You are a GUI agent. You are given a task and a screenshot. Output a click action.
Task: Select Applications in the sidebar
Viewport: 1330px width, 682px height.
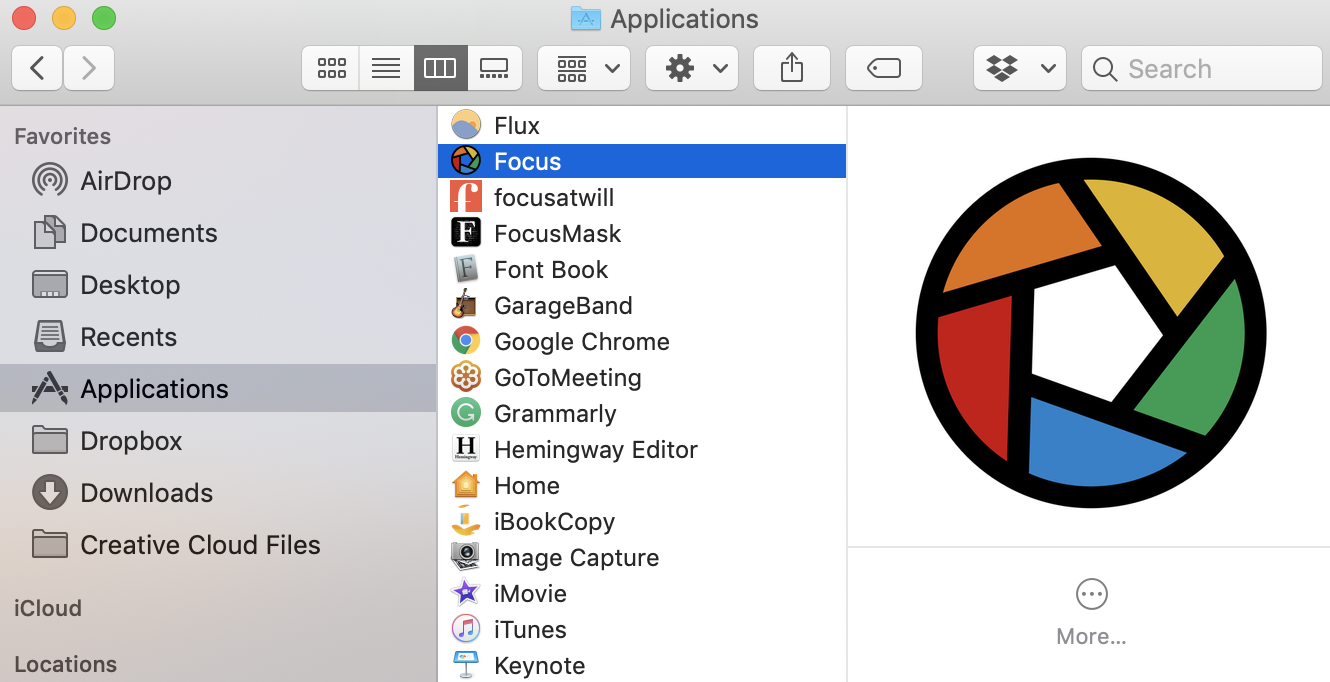pos(218,388)
